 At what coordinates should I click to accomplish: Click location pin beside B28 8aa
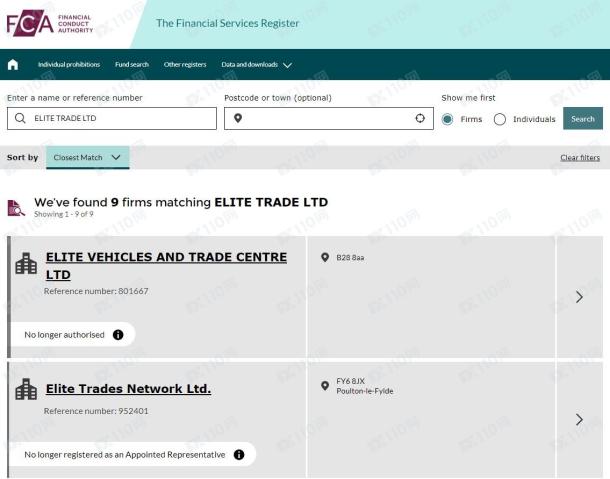325,258
